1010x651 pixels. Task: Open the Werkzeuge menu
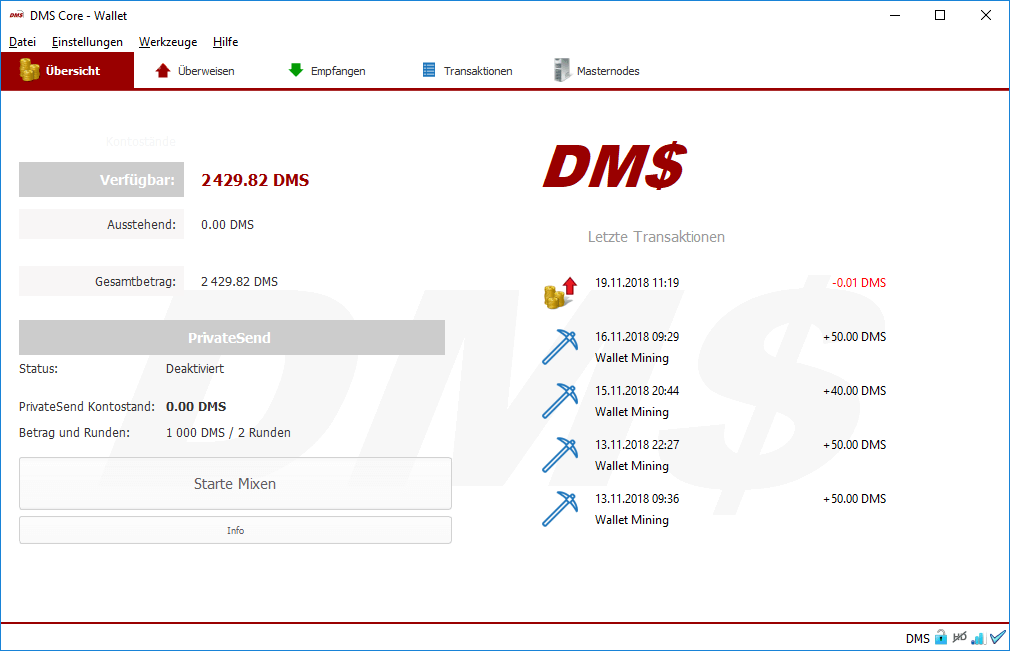tap(168, 42)
